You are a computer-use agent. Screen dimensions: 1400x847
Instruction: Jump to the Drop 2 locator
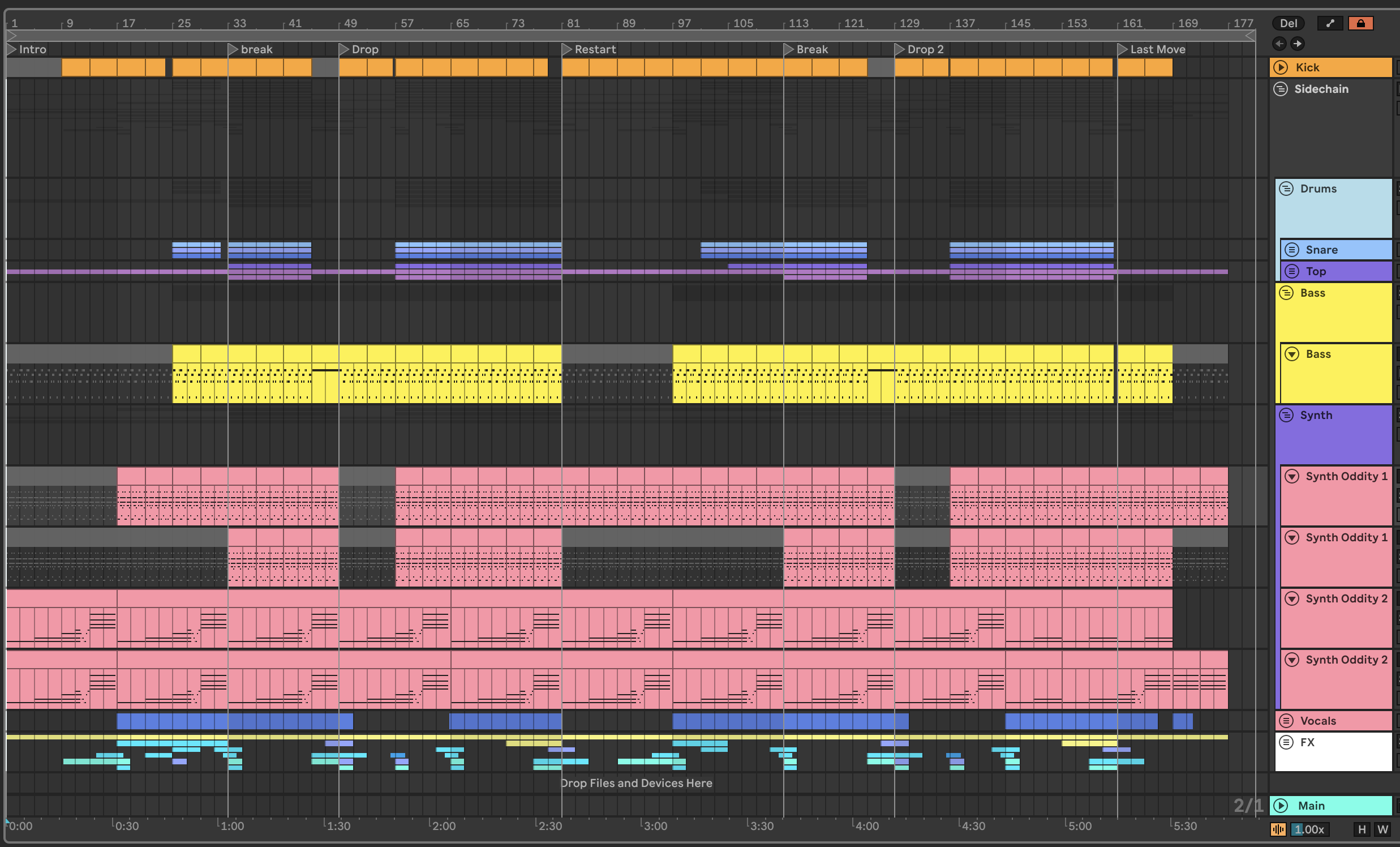tap(899, 49)
